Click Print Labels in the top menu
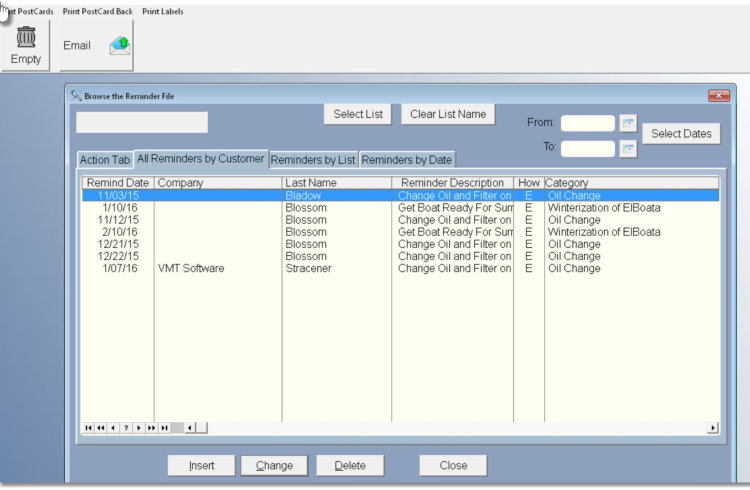Image resolution: width=750 pixels, height=490 pixels. [163, 11]
